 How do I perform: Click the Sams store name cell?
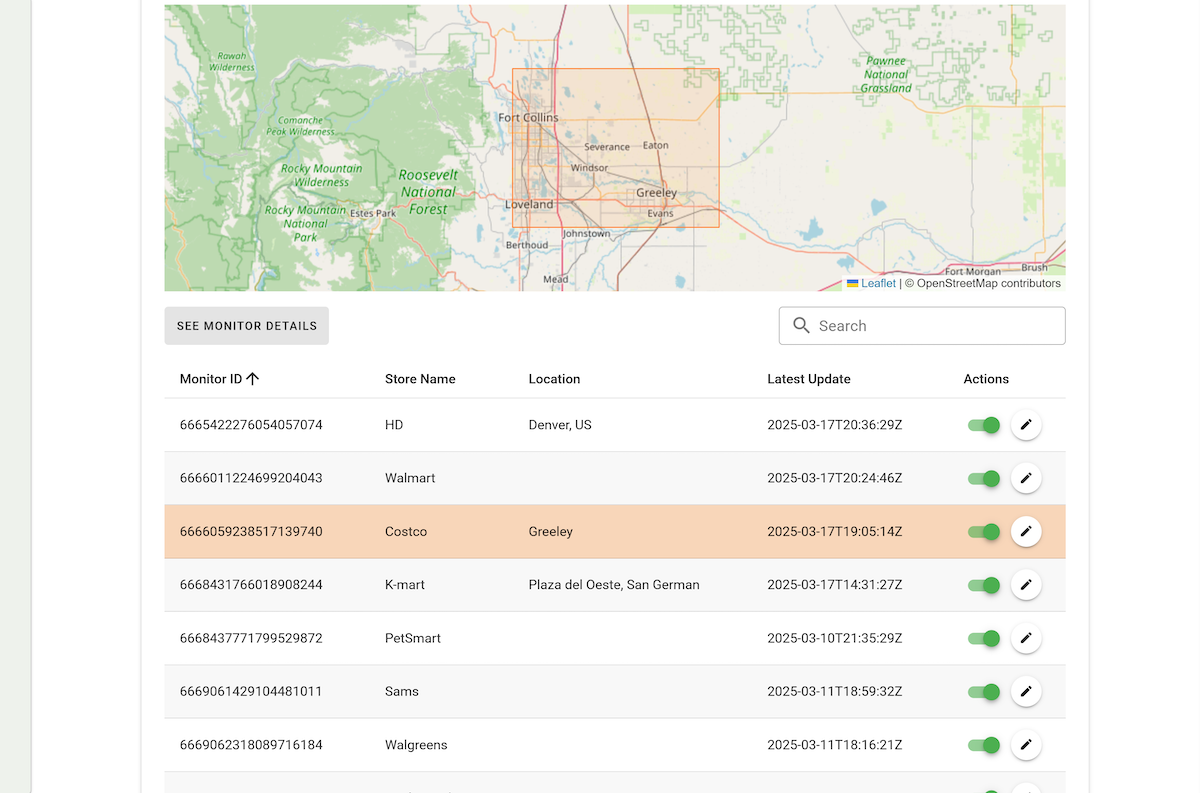pos(402,691)
